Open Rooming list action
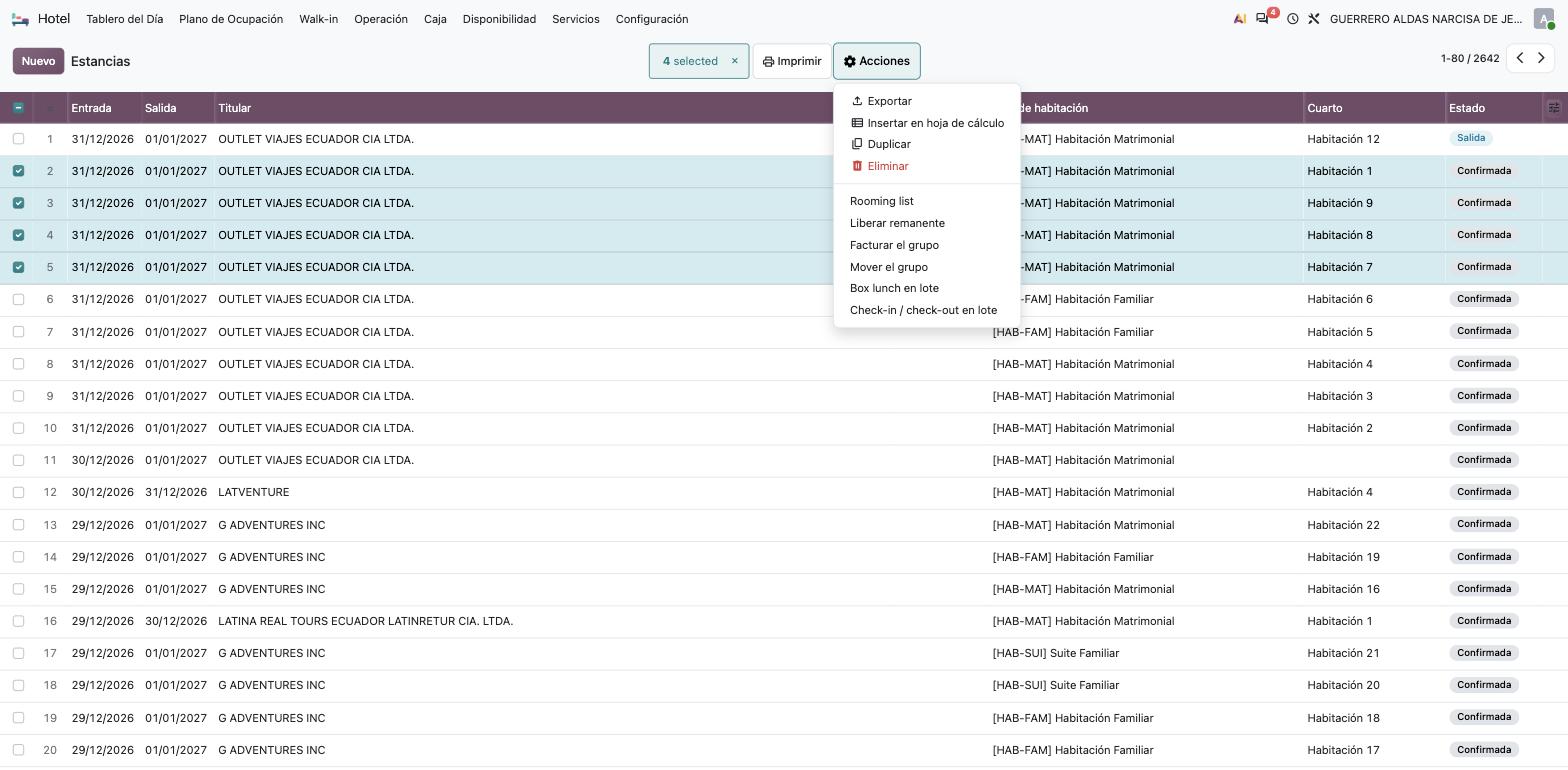The height and width of the screenshot is (770, 1568). 882,201
